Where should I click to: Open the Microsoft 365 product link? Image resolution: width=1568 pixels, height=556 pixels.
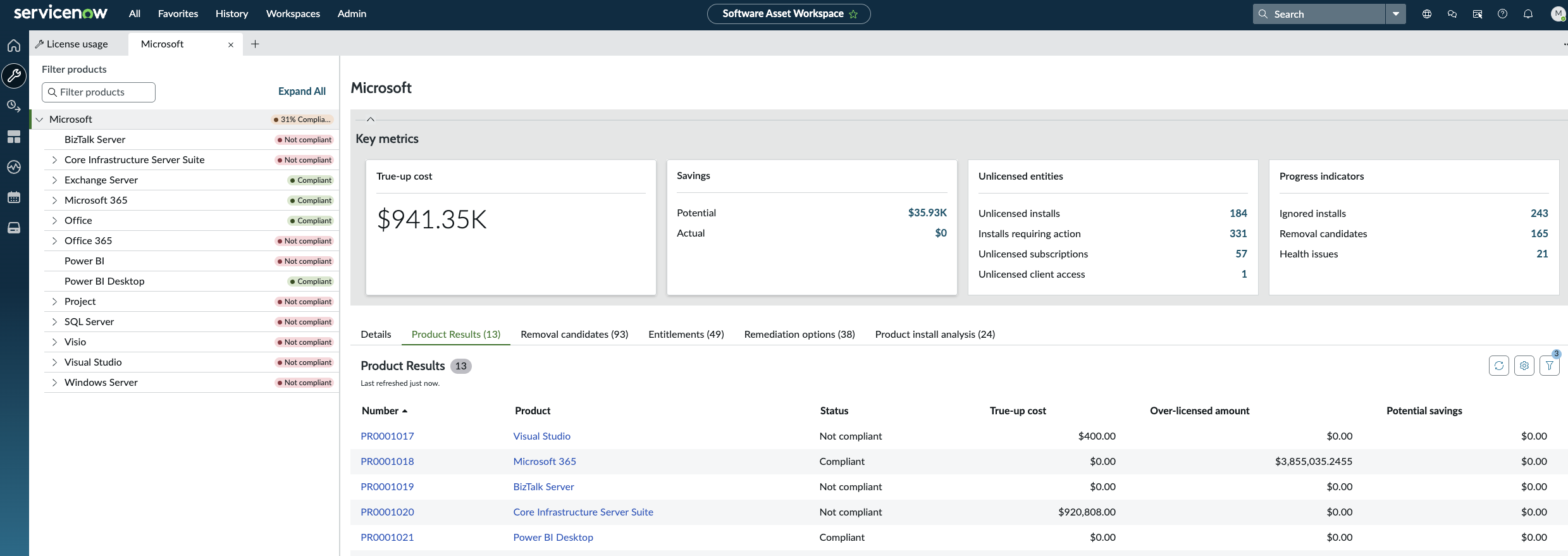[545, 461]
